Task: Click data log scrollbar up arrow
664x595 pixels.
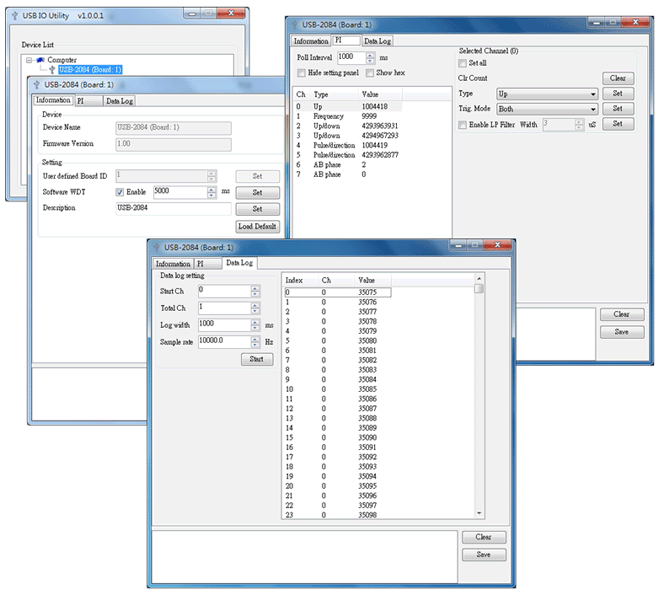Action: click(479, 279)
